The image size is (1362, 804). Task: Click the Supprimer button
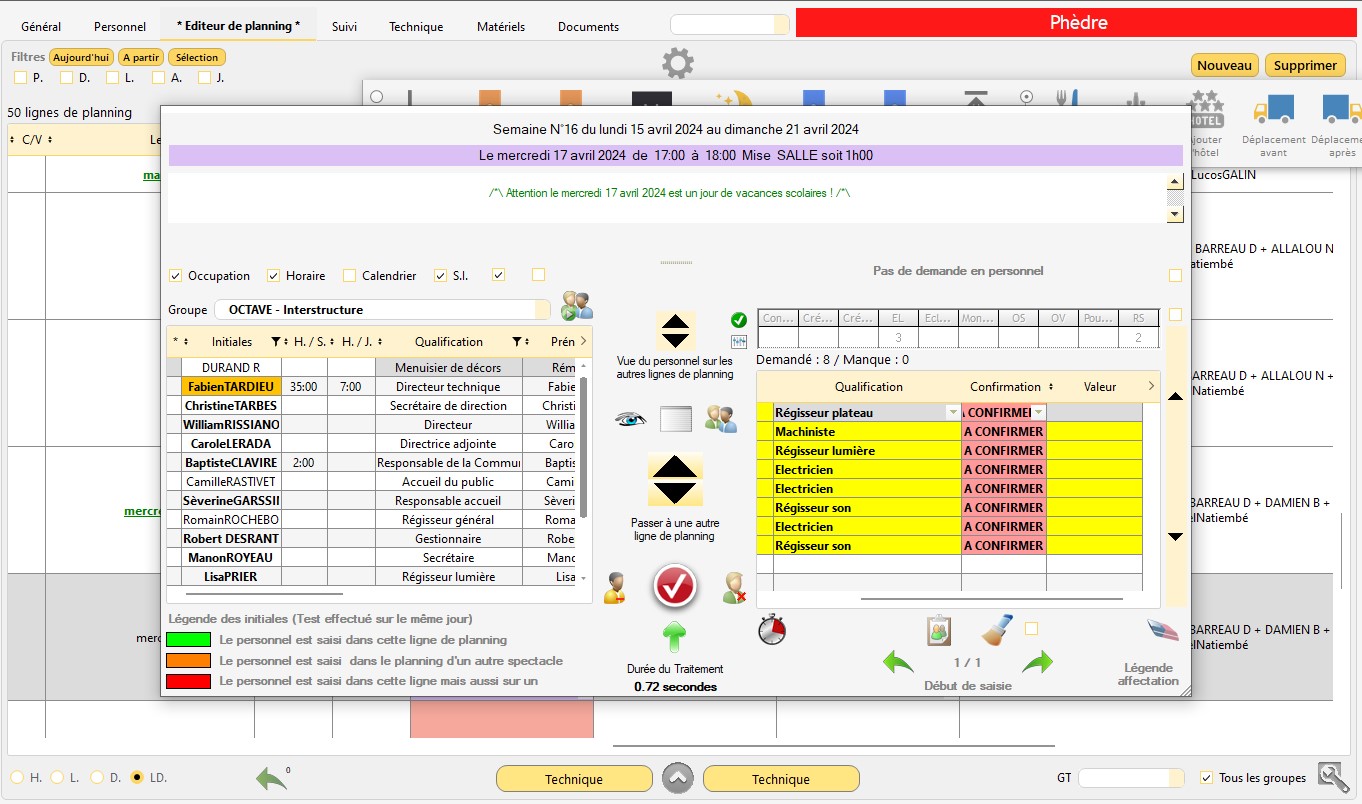pyautogui.click(x=1305, y=65)
